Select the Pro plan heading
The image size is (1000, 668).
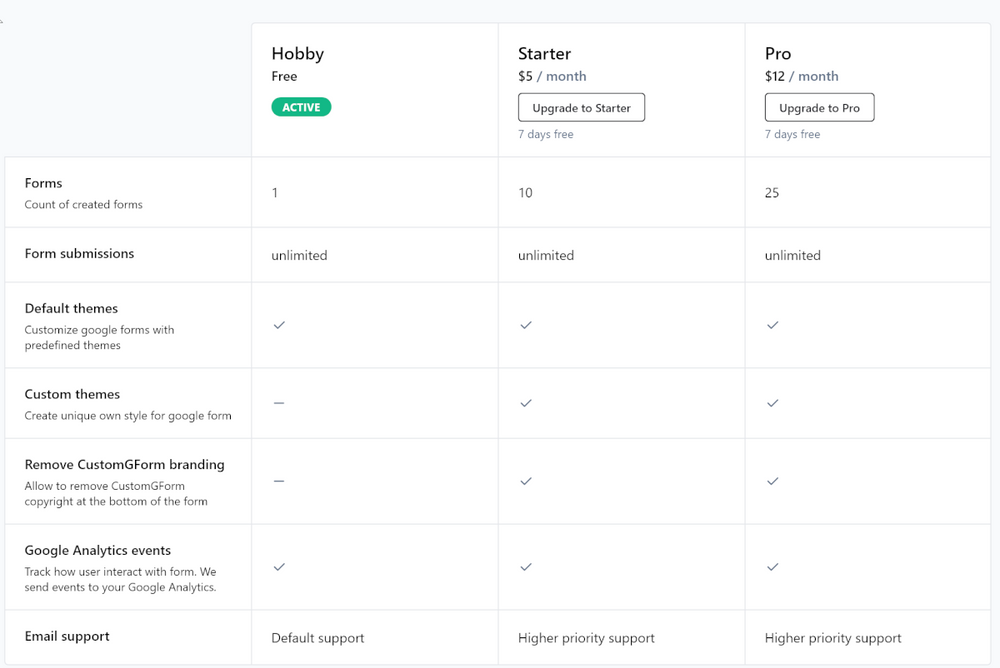[x=778, y=54]
